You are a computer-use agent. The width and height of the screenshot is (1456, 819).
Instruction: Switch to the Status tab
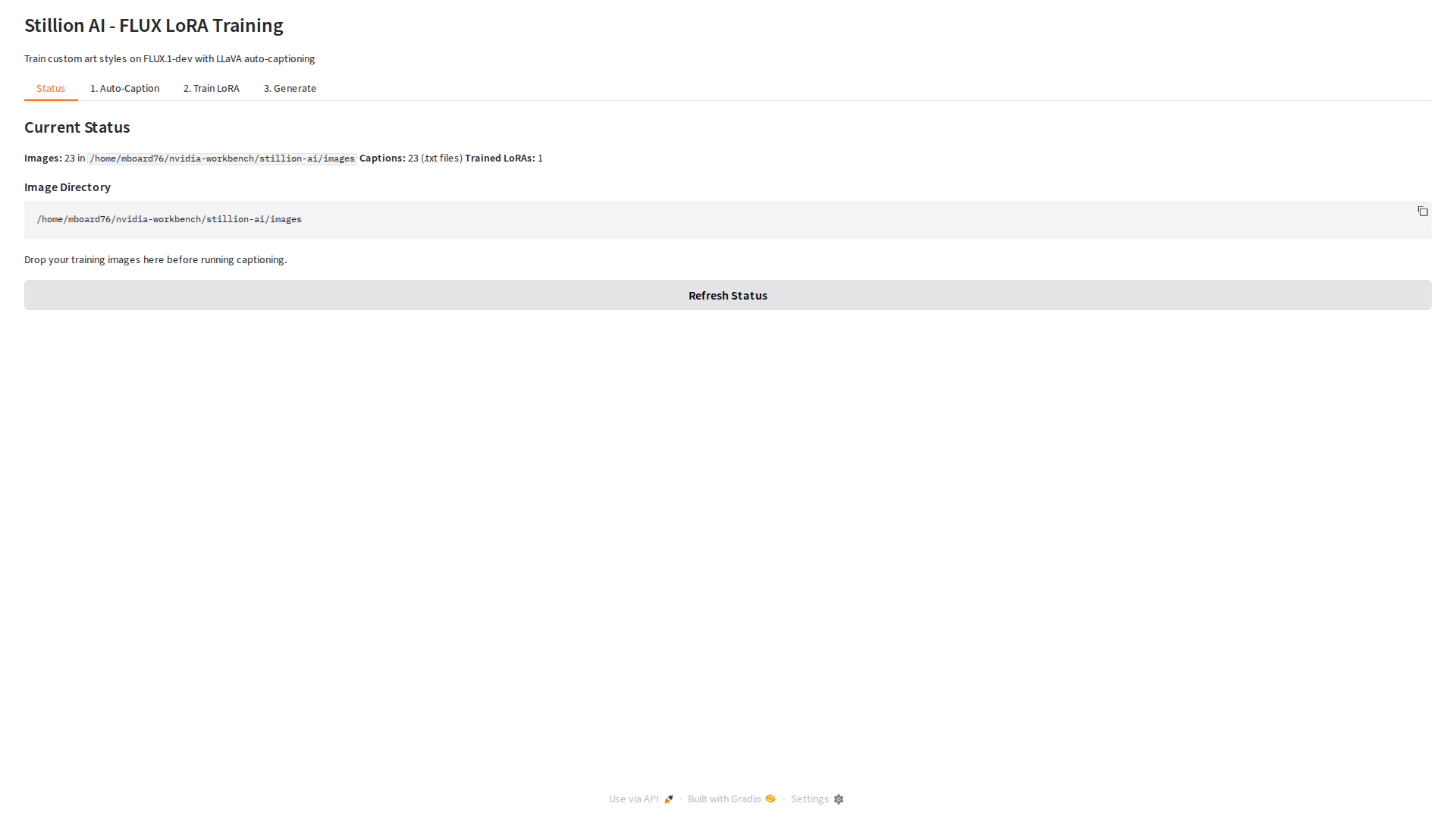(x=51, y=88)
